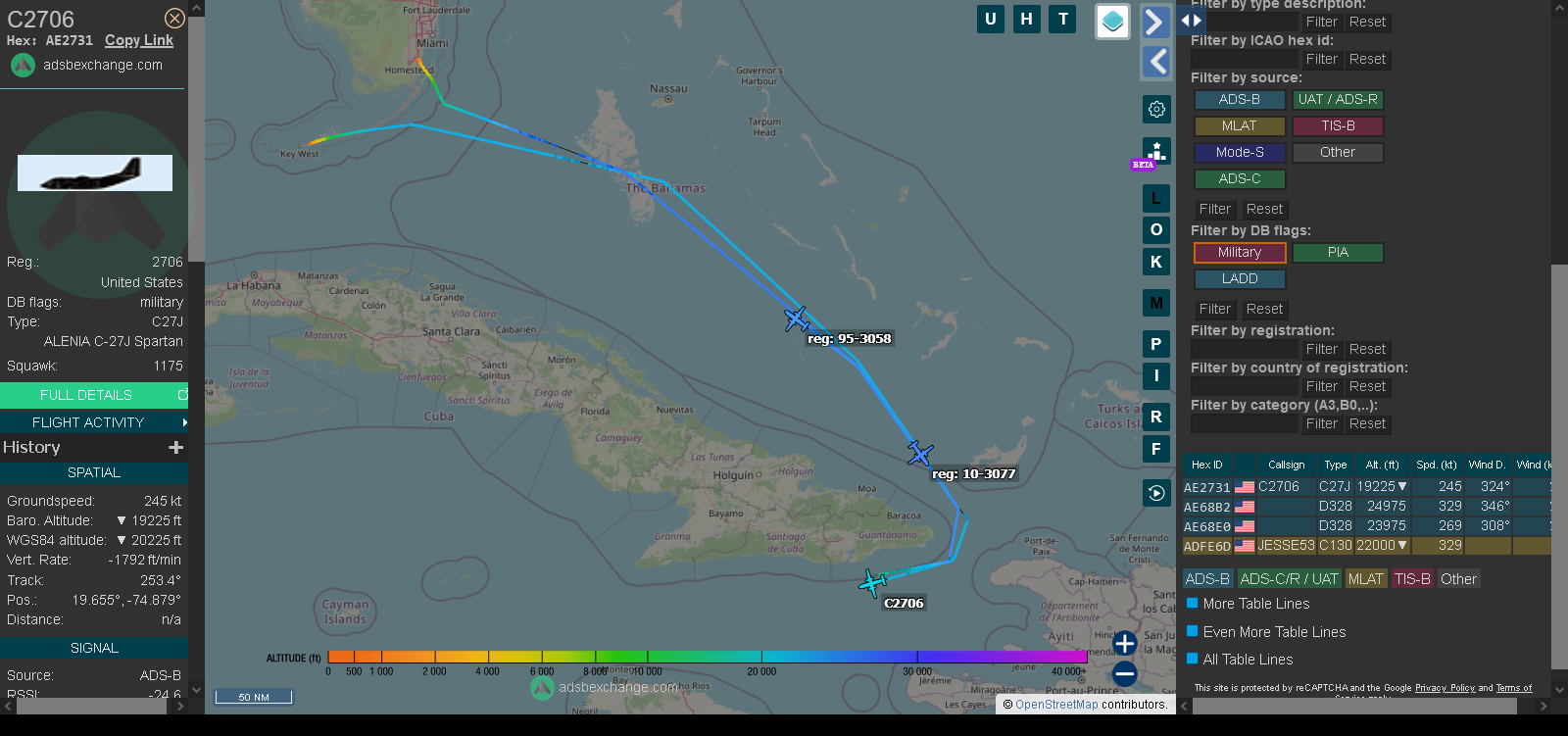Open the OpenStreetMap contributors link
Screen dimensions: 1568x736
(1056, 704)
